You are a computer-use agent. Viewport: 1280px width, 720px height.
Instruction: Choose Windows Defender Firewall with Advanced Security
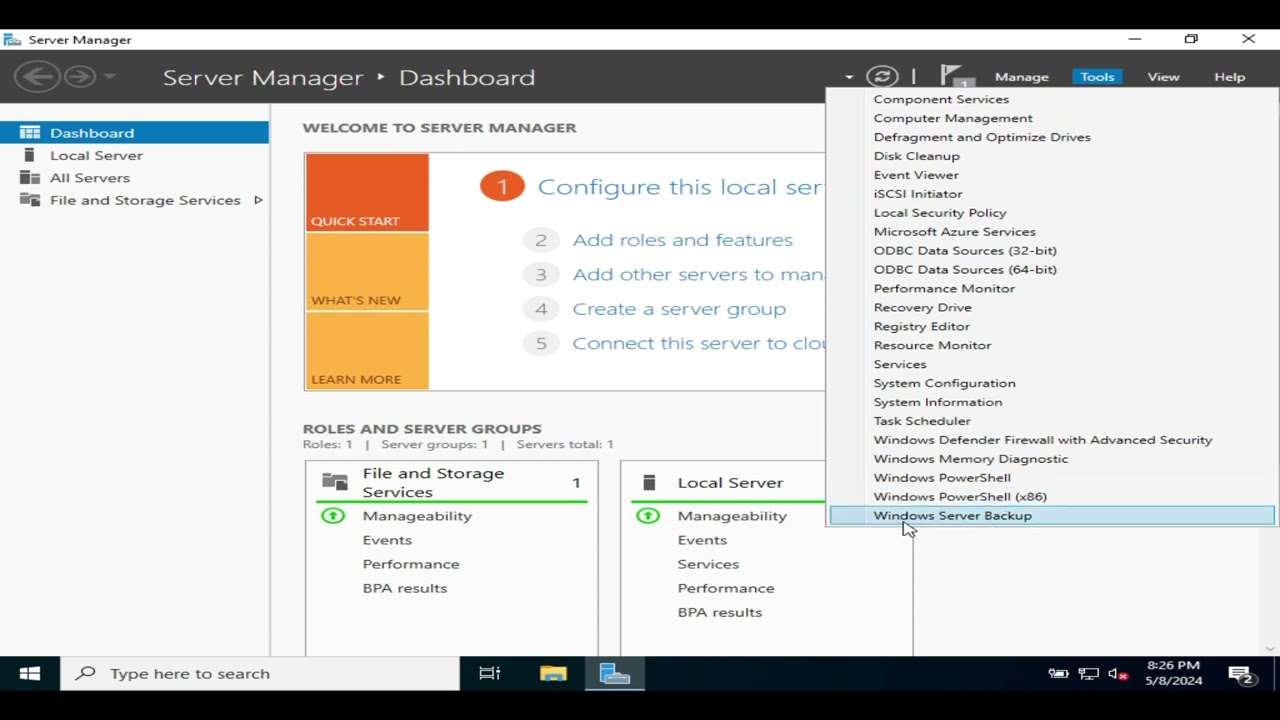click(x=1052, y=440)
